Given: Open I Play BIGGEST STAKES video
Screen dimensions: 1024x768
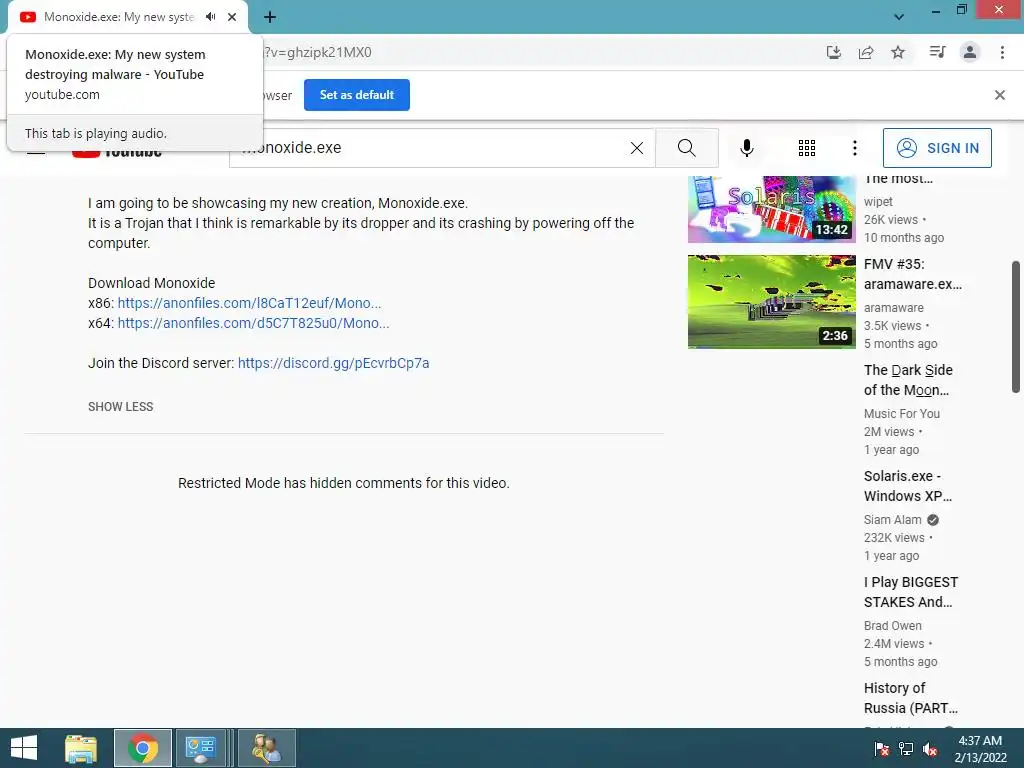Looking at the screenshot, I should 911,592.
